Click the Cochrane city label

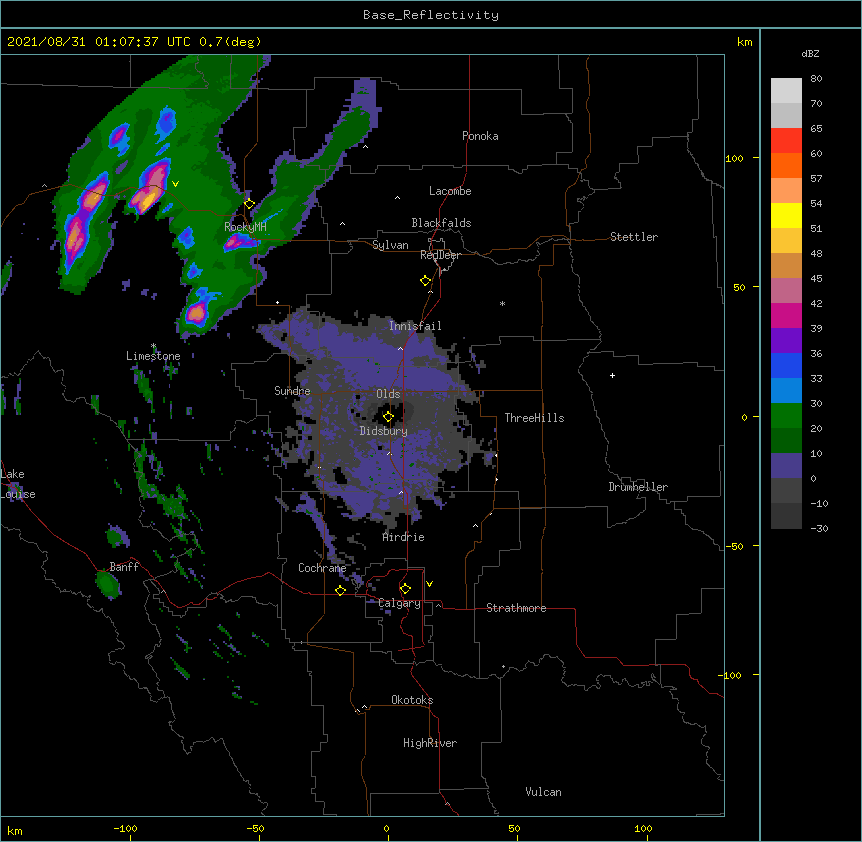[x=322, y=568]
